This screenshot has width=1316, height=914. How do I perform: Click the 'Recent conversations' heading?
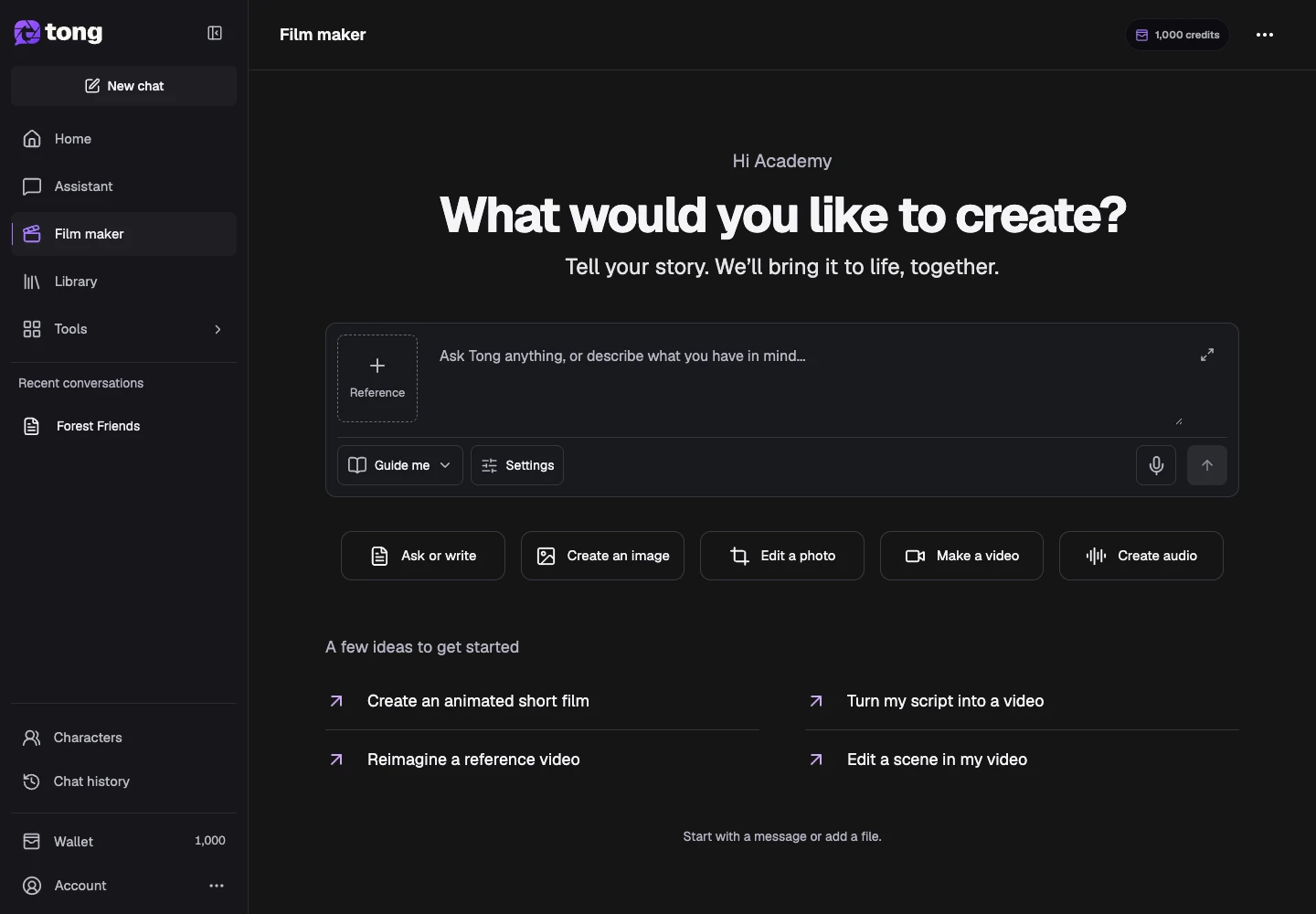[81, 383]
